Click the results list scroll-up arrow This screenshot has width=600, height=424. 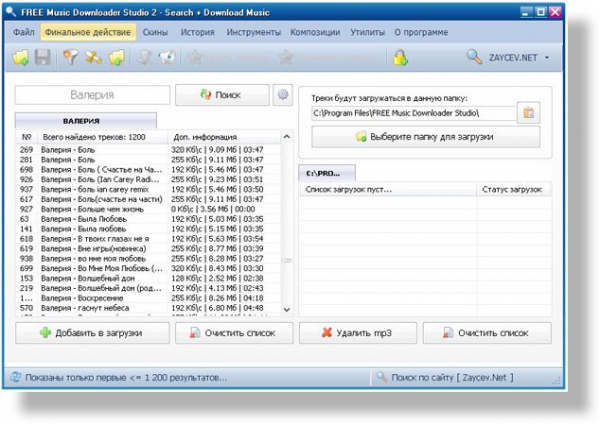[x=287, y=137]
